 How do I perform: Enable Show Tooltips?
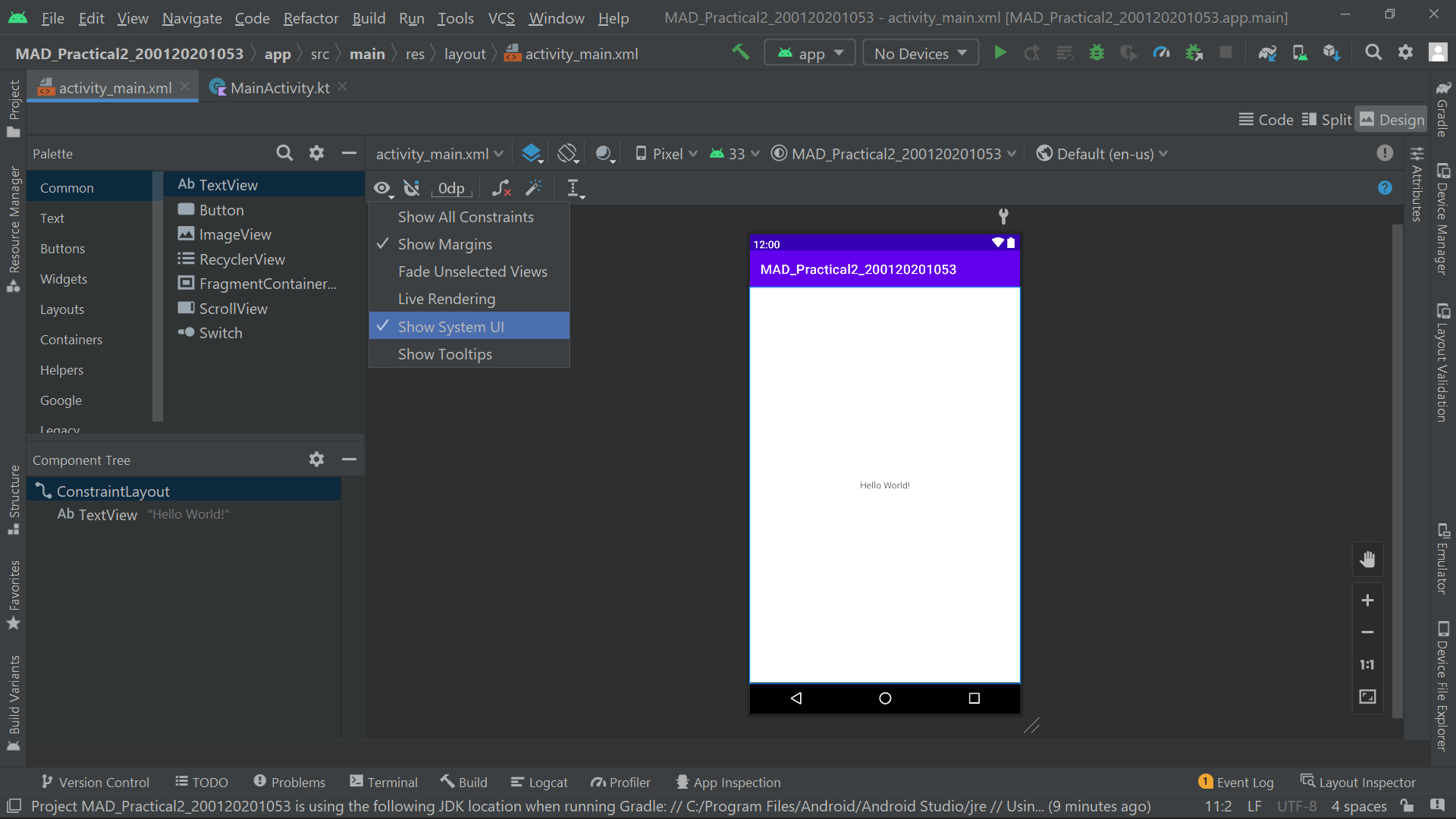[445, 353]
